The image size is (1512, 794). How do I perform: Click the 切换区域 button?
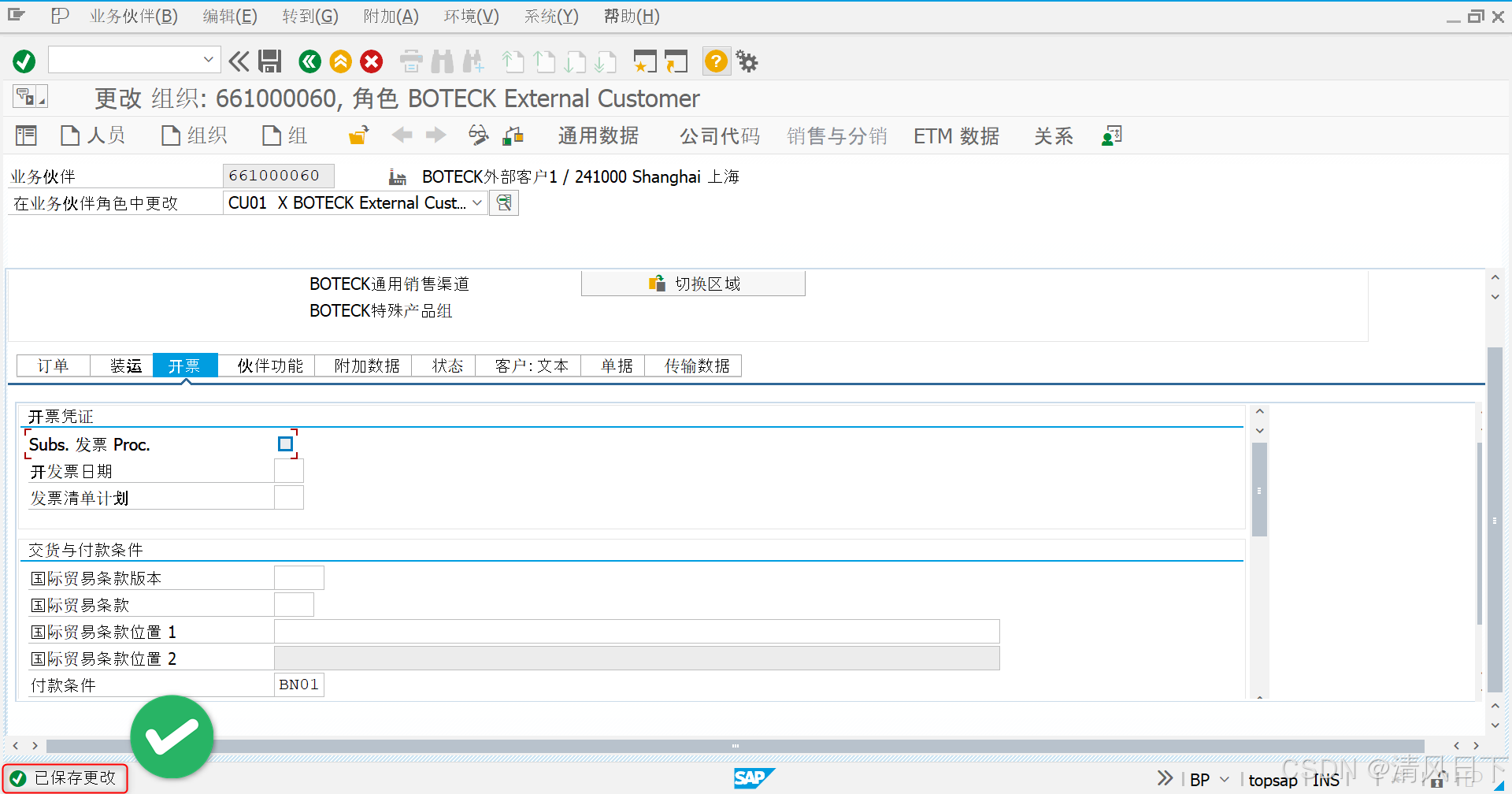693,283
